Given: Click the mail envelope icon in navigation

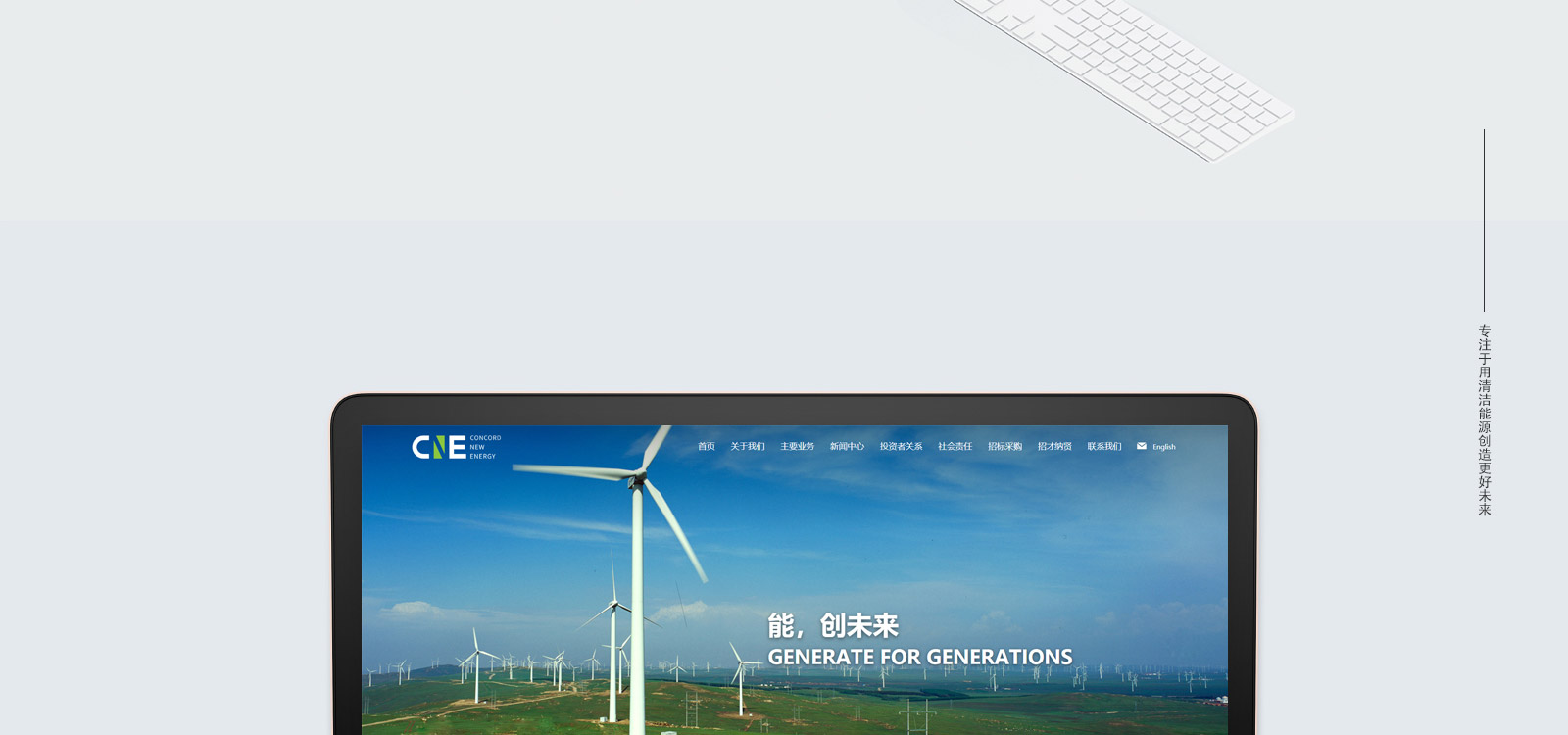Looking at the screenshot, I should [x=1141, y=446].
